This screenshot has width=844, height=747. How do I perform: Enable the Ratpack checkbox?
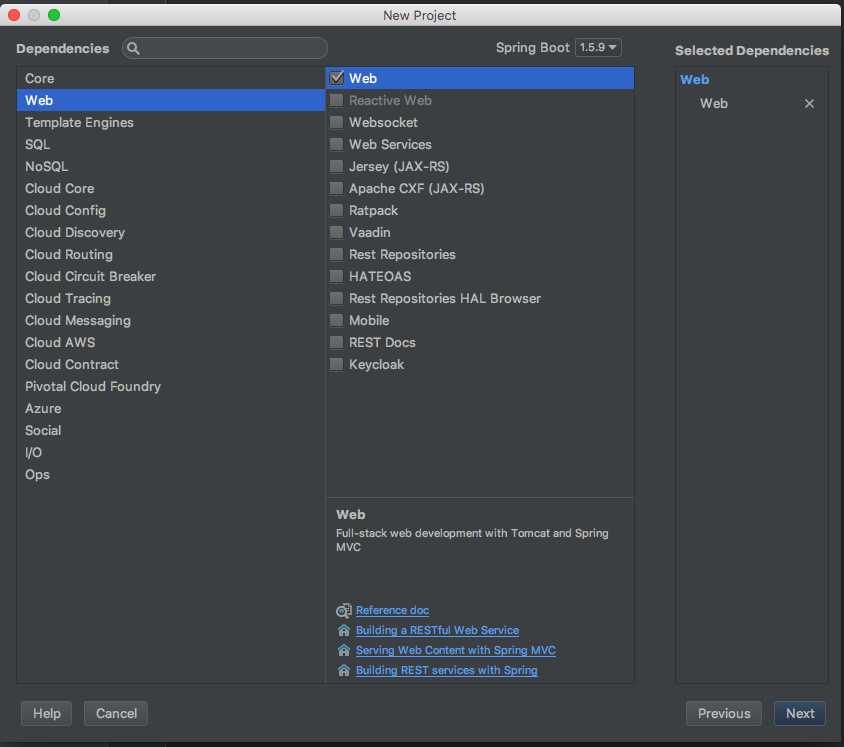(x=336, y=210)
